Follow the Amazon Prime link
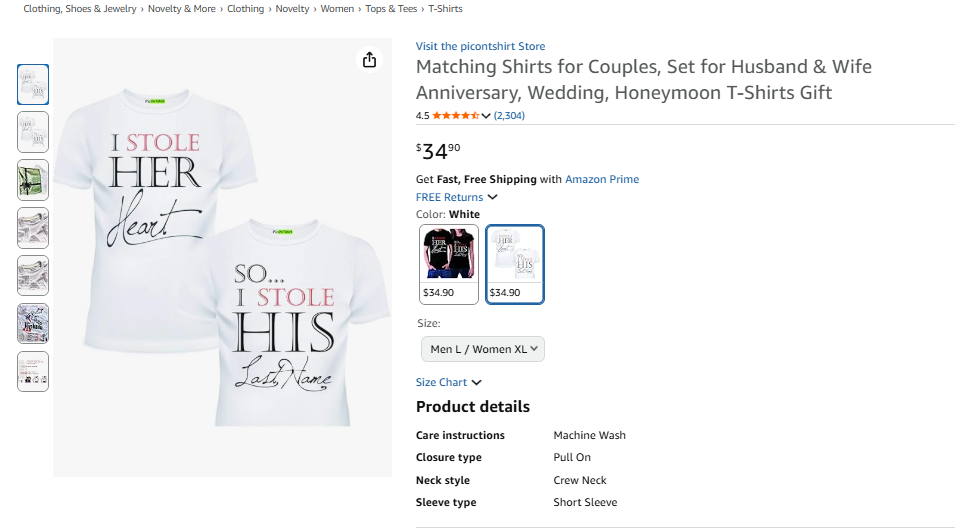Viewport: 960px width, 531px height. coord(602,180)
